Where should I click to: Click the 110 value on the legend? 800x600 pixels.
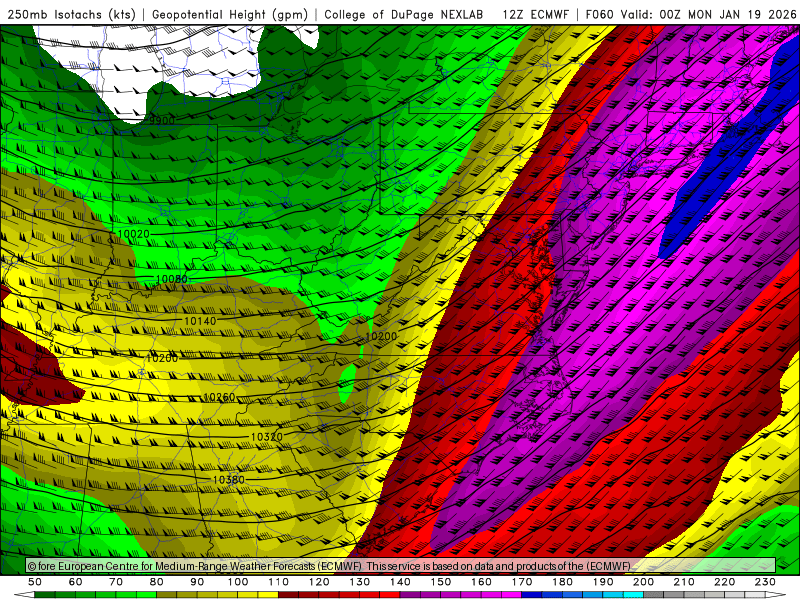click(x=279, y=582)
